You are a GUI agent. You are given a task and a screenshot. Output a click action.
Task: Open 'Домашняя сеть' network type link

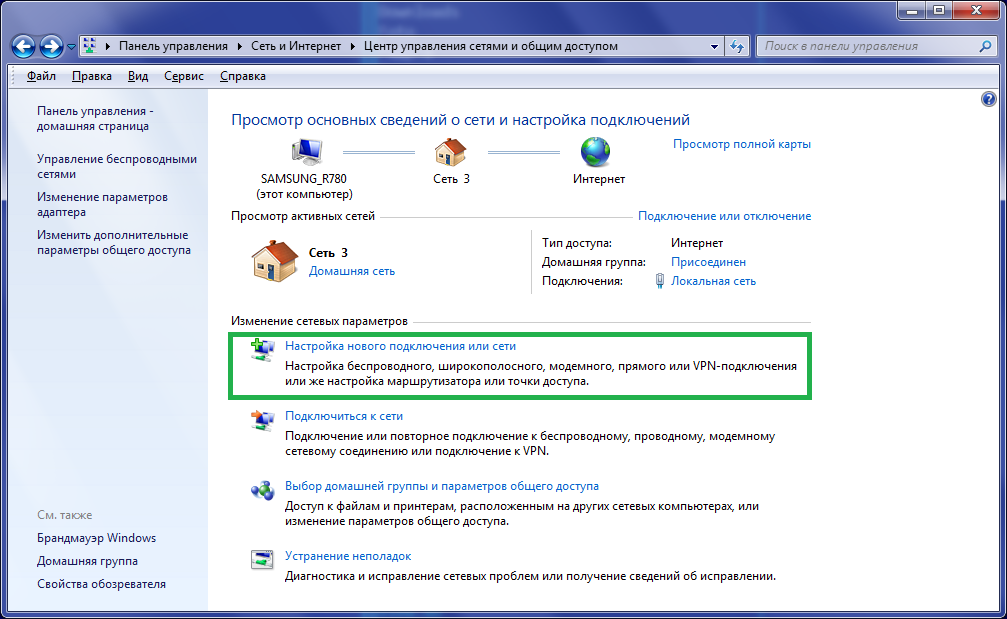pyautogui.click(x=352, y=271)
